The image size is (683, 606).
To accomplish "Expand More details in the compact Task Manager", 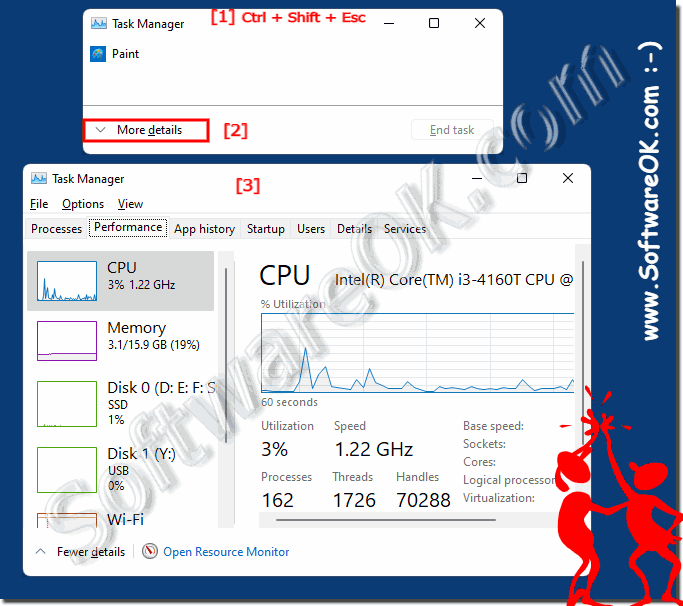I will (146, 130).
